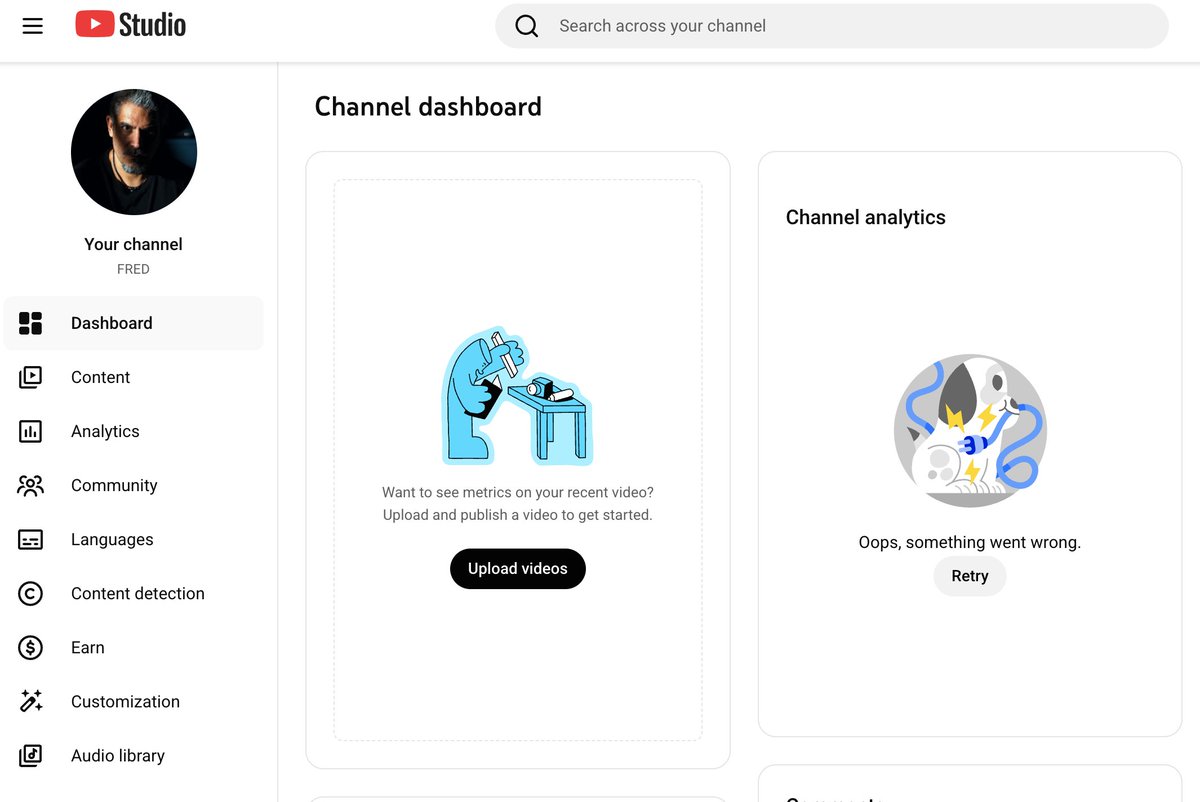Open the Languages sidebar entry
The width and height of the screenshot is (1200, 802).
click(134, 539)
